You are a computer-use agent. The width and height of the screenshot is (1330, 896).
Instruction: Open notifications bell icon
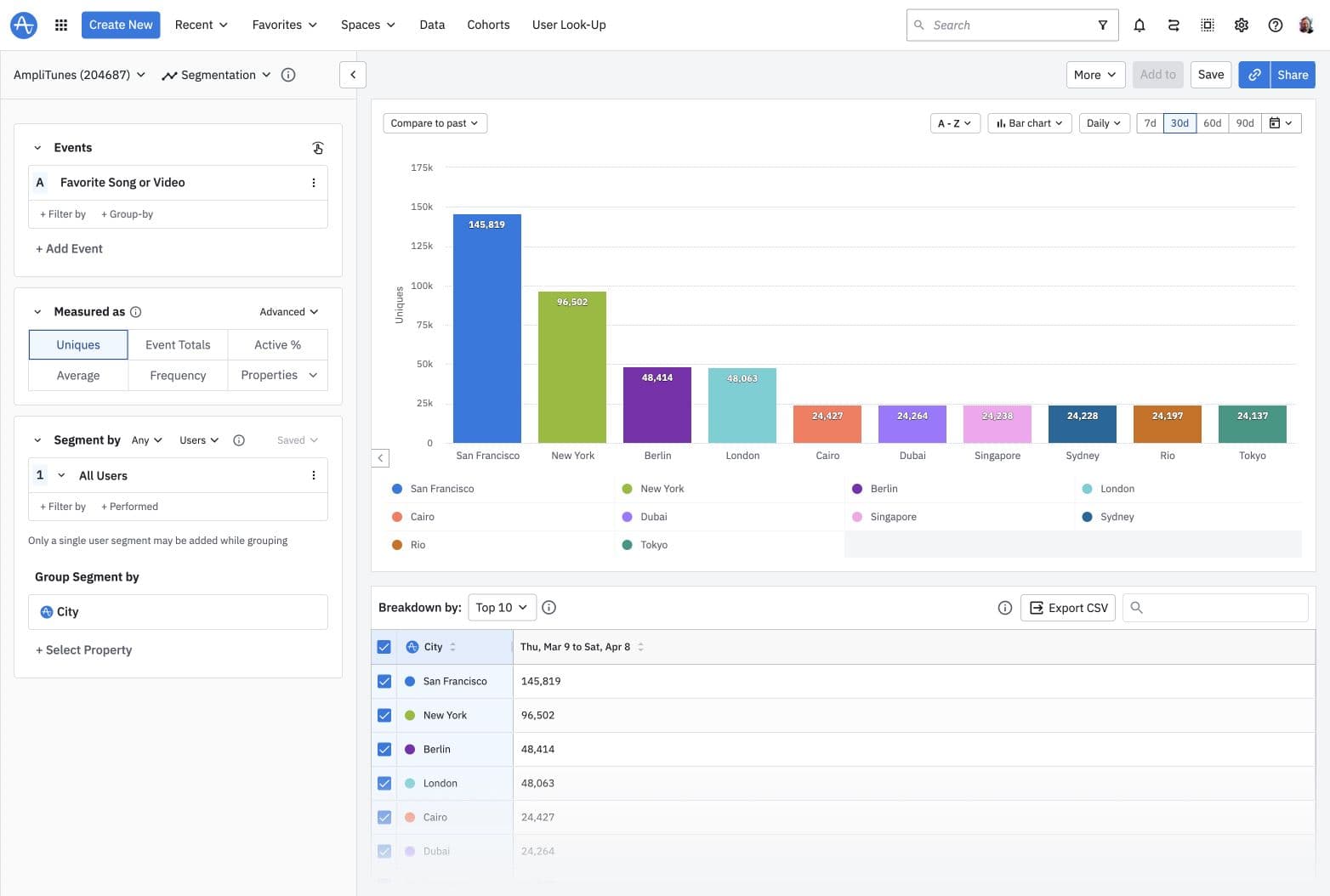(x=1140, y=25)
